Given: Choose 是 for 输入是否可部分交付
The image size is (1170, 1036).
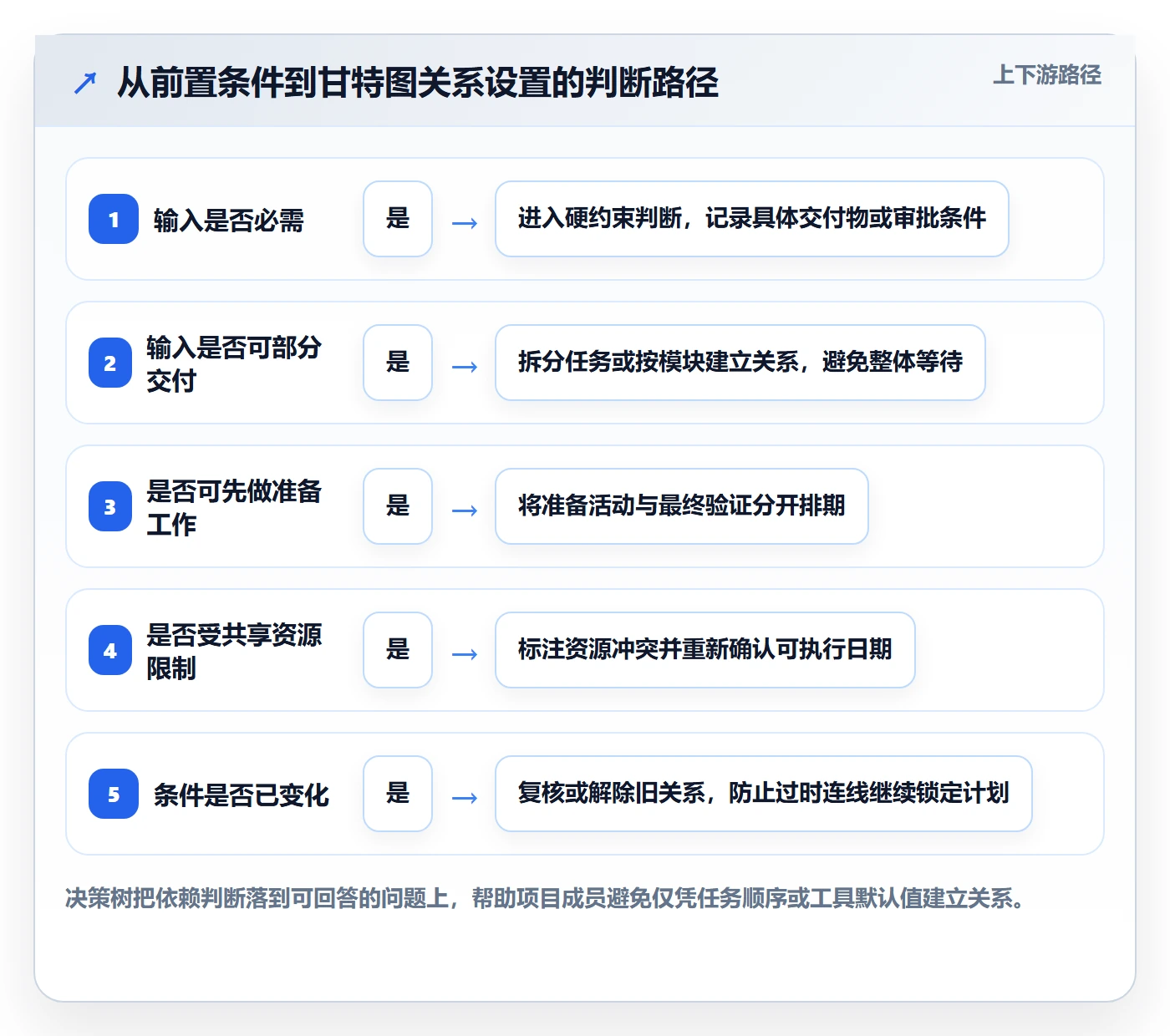Looking at the screenshot, I should (398, 363).
